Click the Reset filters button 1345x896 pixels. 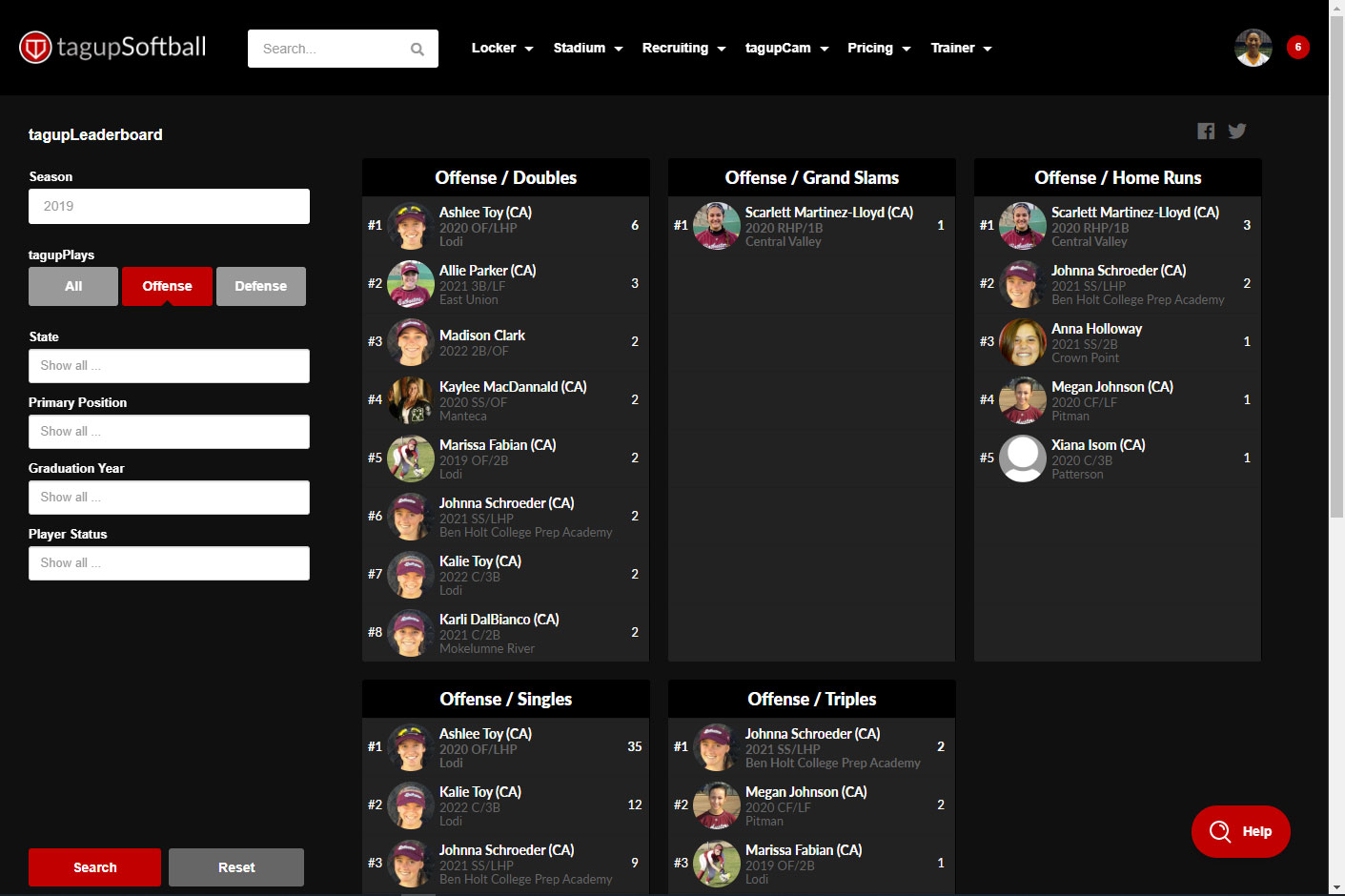[236, 867]
